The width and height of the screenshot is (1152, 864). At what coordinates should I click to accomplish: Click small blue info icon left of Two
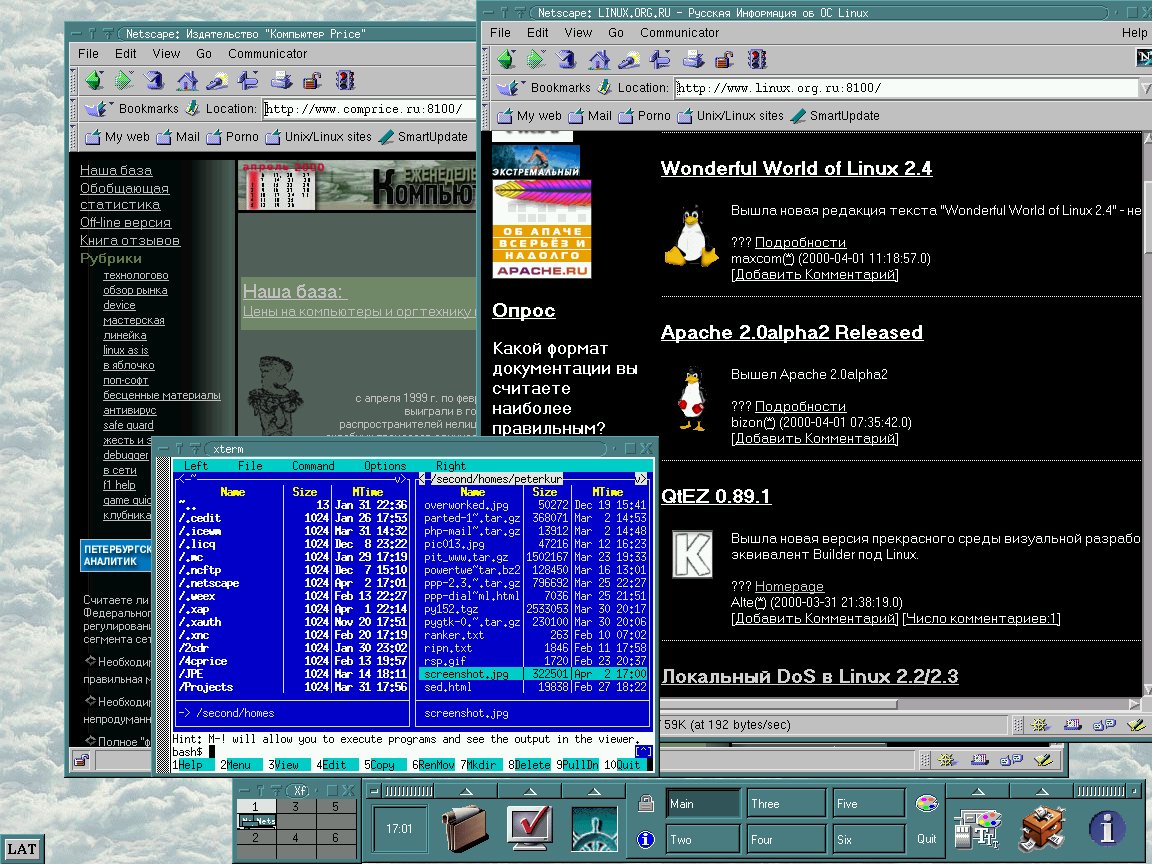point(646,839)
